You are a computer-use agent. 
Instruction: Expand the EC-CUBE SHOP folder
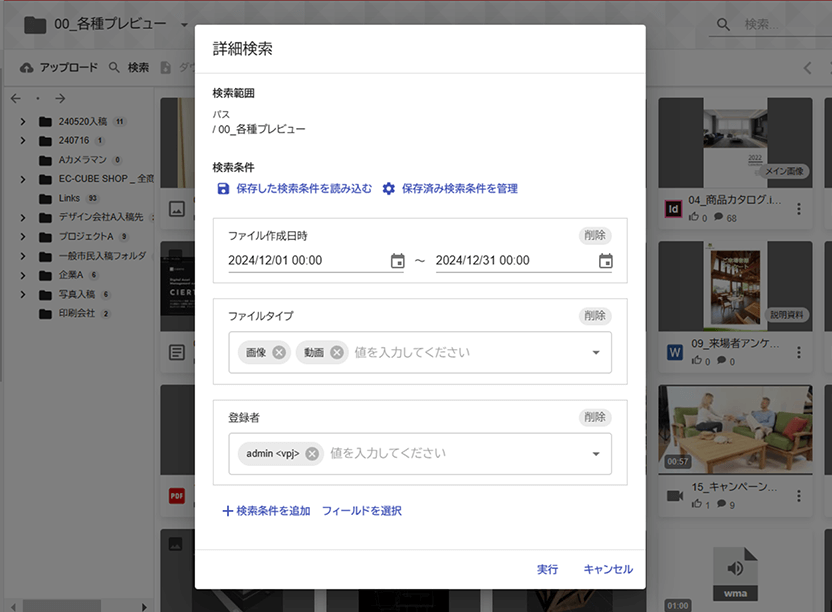pyautogui.click(x=23, y=179)
